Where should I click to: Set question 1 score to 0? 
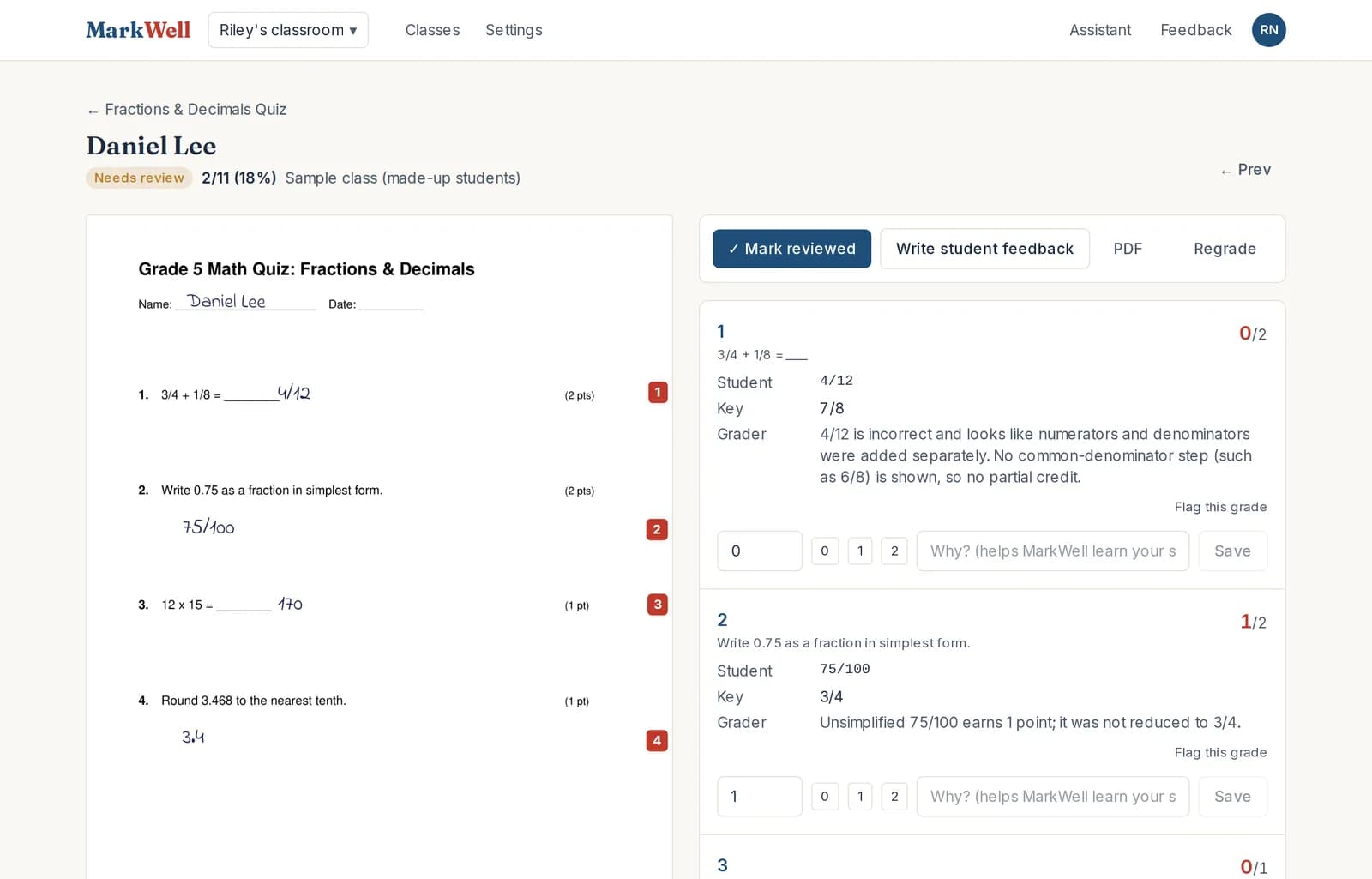click(825, 551)
